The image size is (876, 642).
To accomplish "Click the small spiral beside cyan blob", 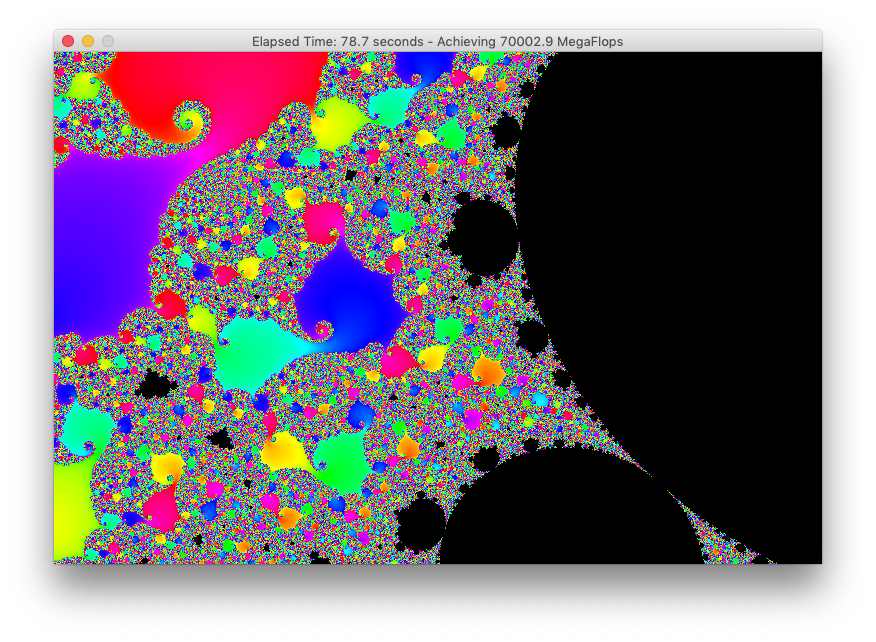I will tap(322, 328).
